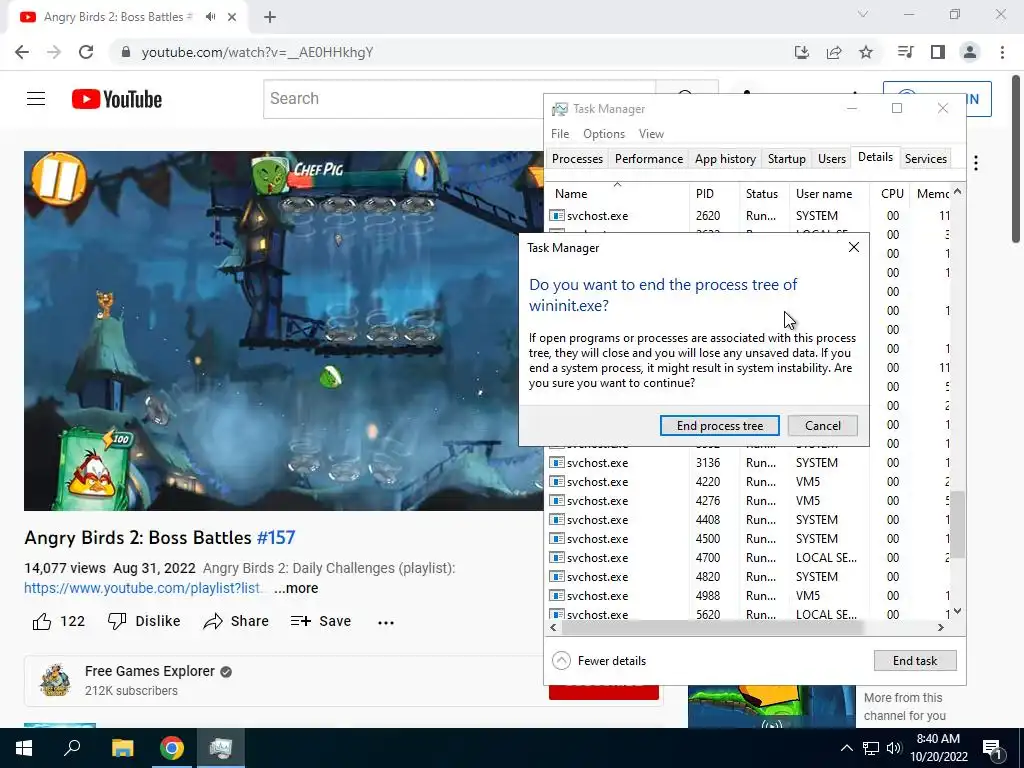1024x768 pixels.
Task: Click Task Manager horizontal scrollbar thumb
Action: point(712,628)
